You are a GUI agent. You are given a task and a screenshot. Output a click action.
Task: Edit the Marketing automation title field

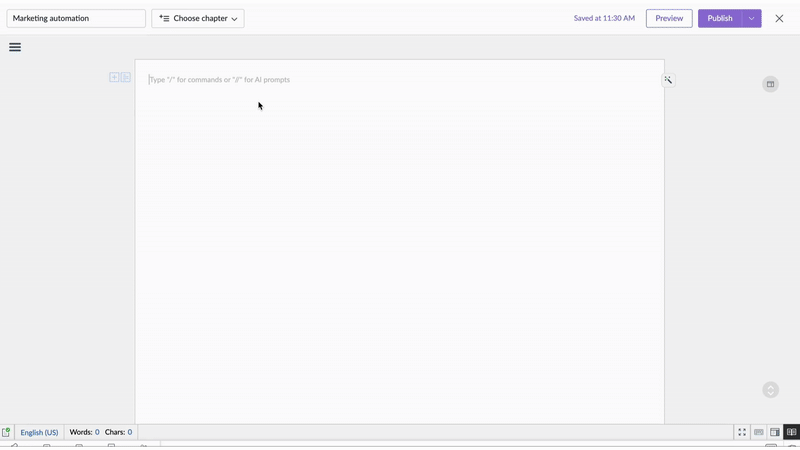(x=76, y=18)
